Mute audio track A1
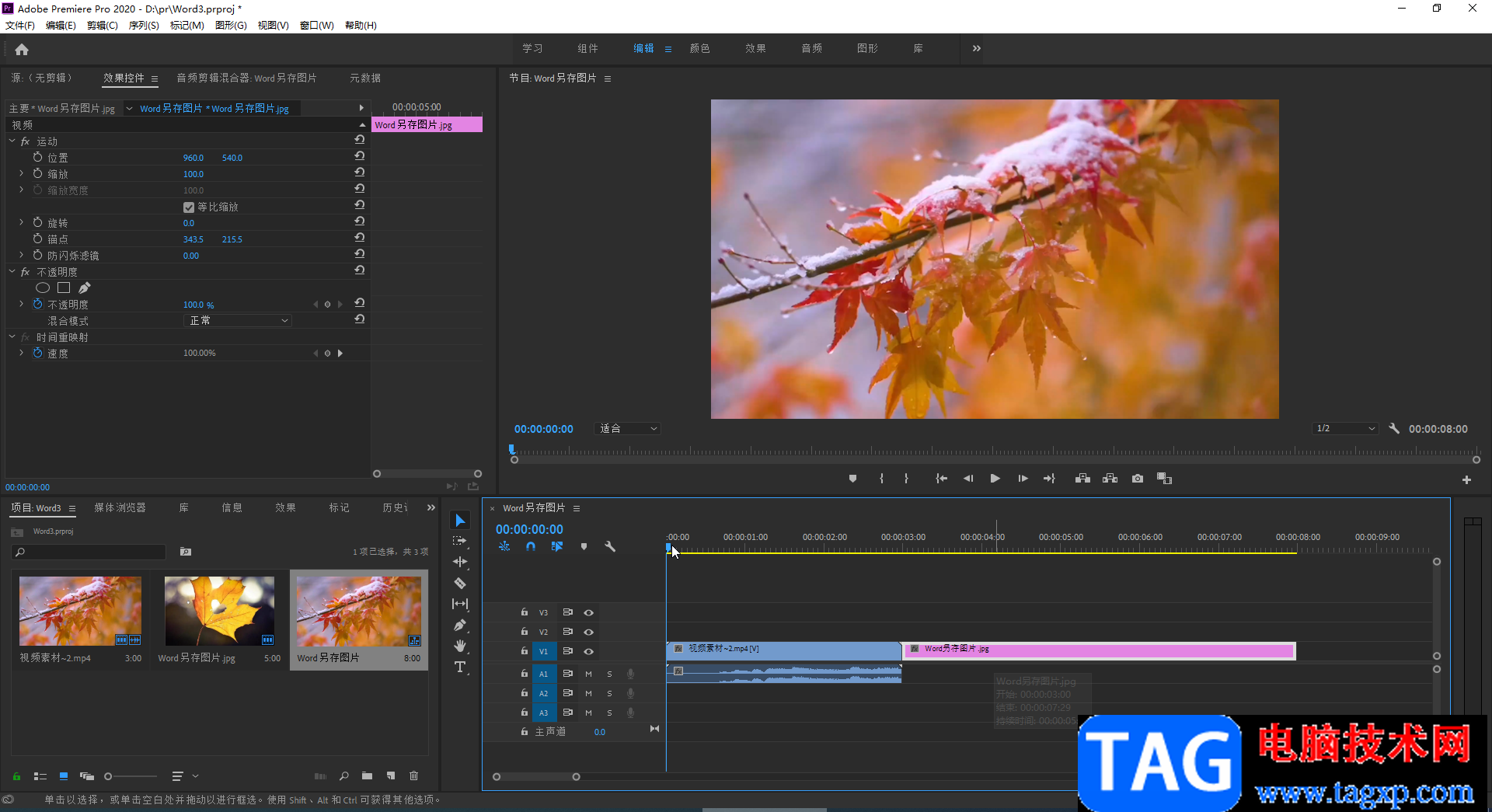This screenshot has width=1492, height=812. 588,674
